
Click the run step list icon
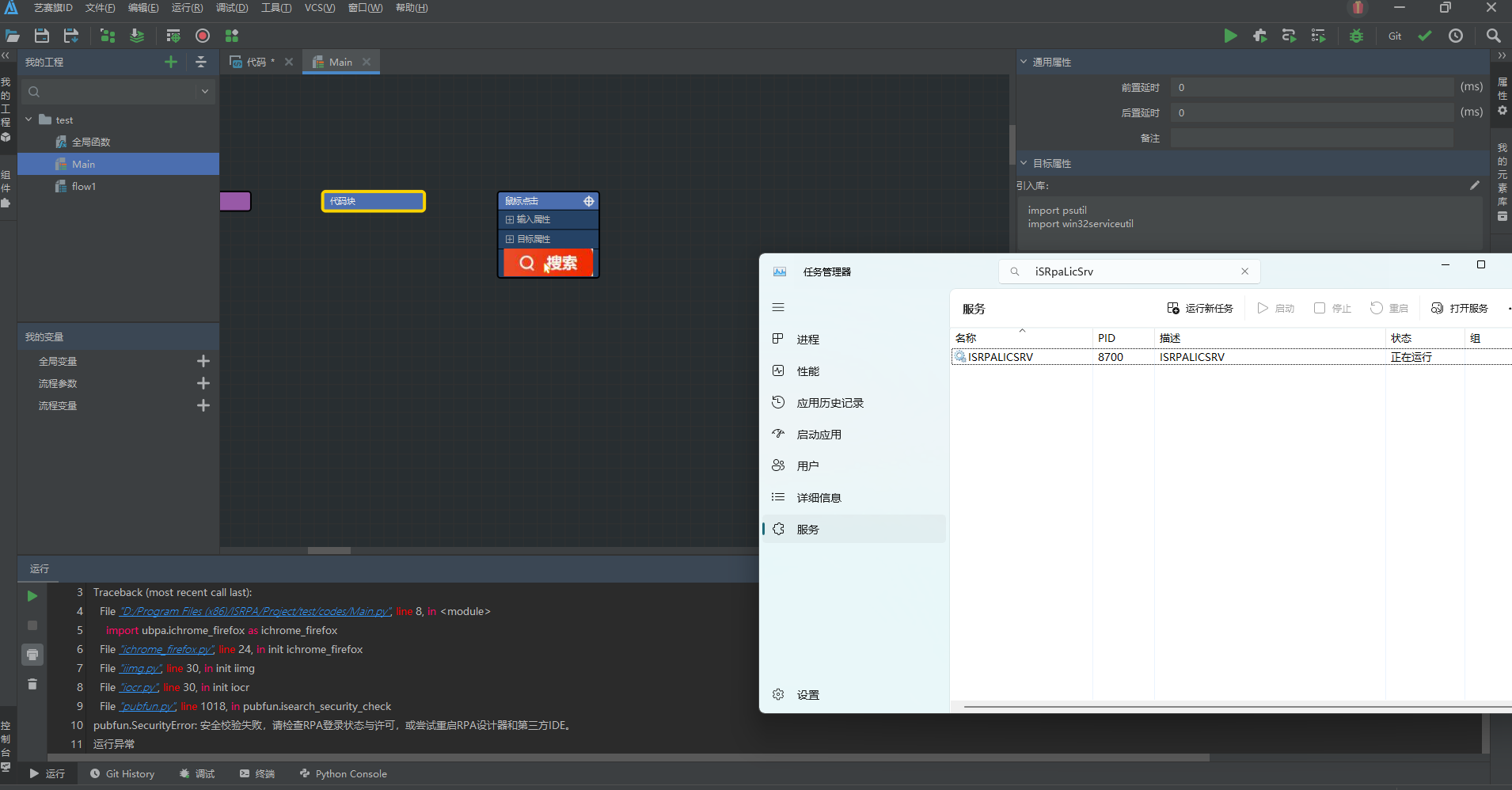(1319, 36)
